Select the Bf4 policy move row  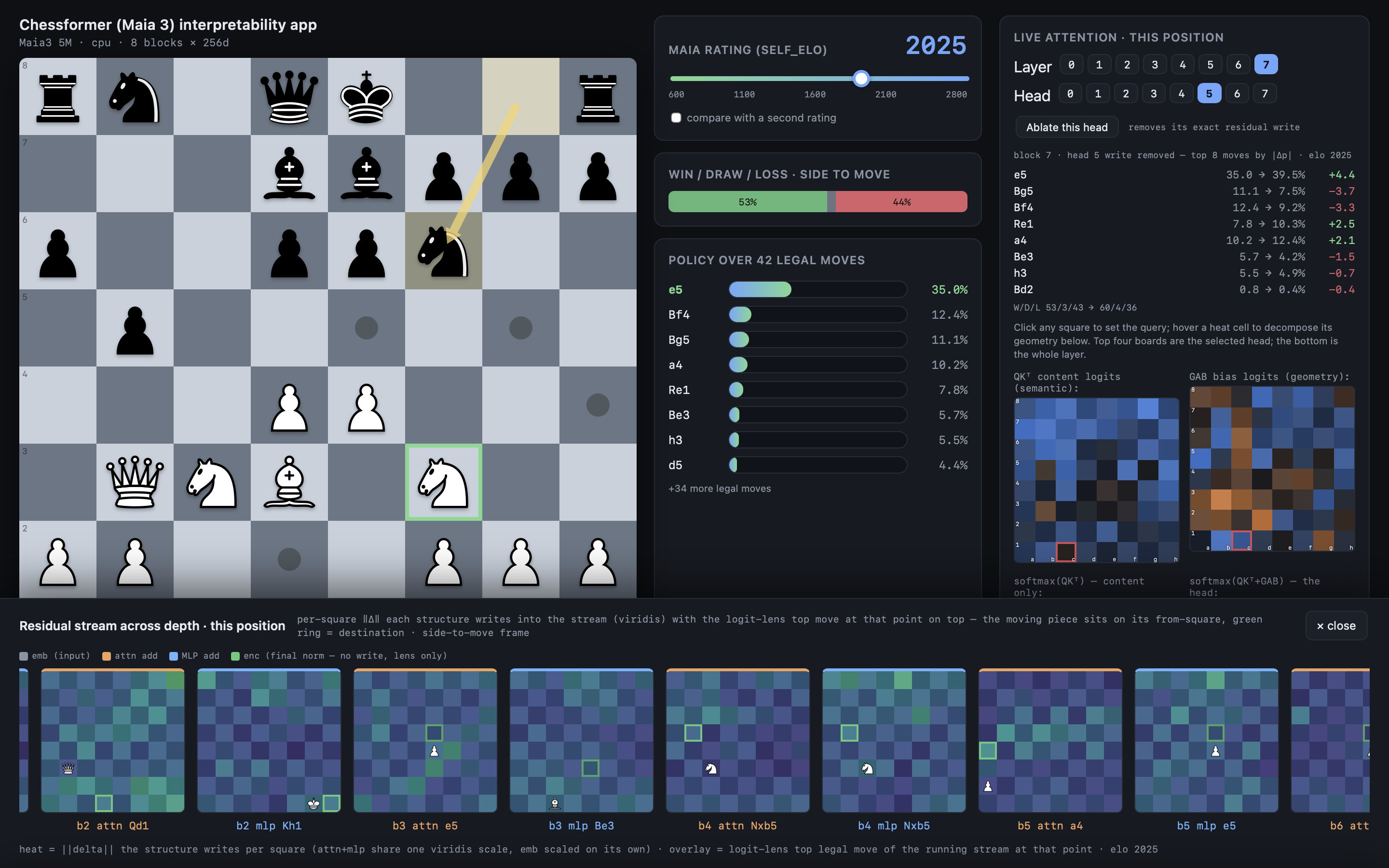point(818,314)
